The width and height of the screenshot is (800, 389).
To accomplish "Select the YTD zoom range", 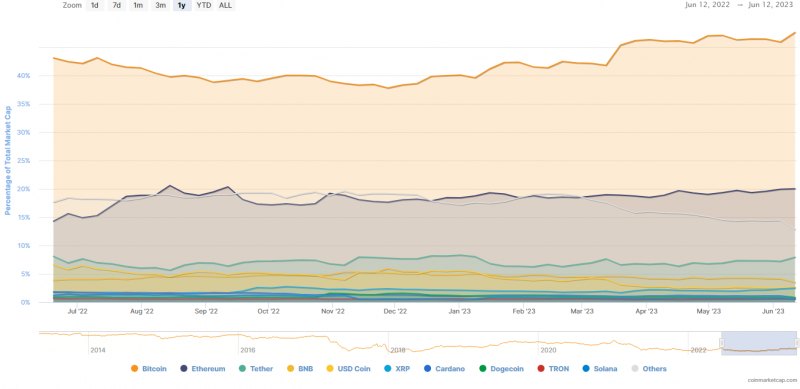I will [x=204, y=6].
